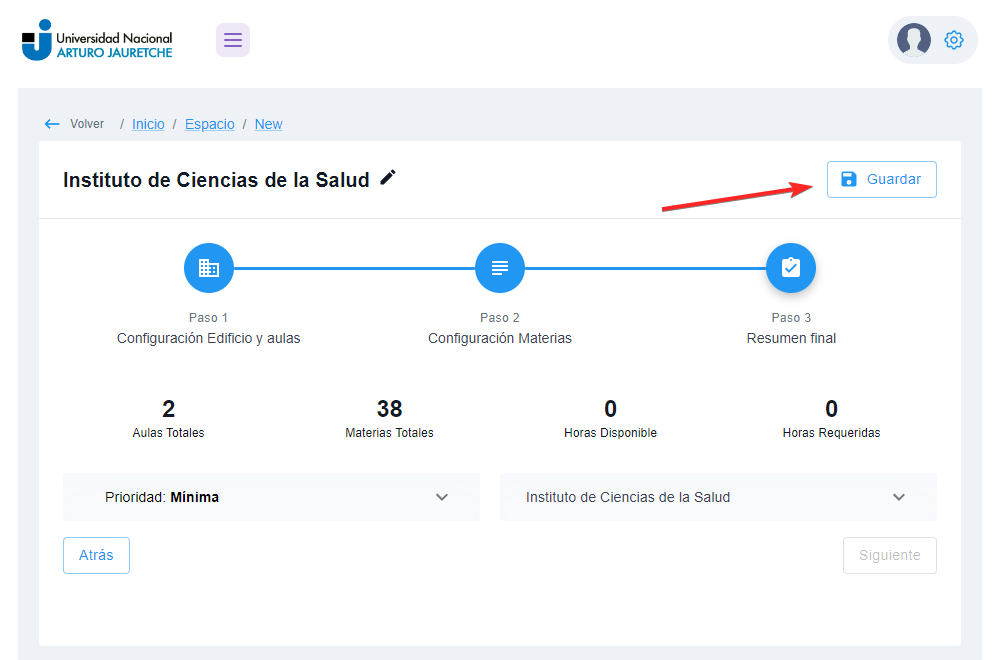This screenshot has height=660, width=1000.
Task: Click the Siguiente button
Action: pos(890,555)
